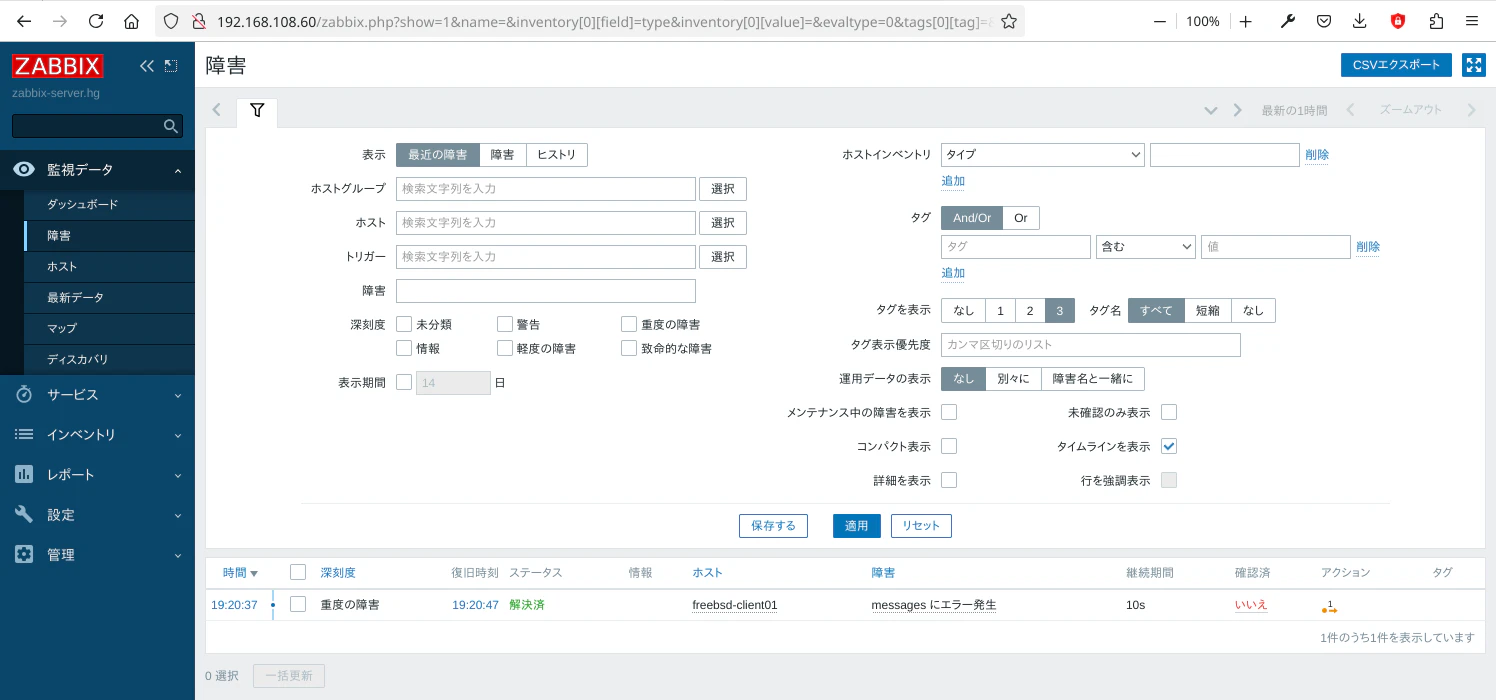Select the freebsd-client01 row checkbox
Viewport: 1496px width, 700px height.
[x=298, y=604]
